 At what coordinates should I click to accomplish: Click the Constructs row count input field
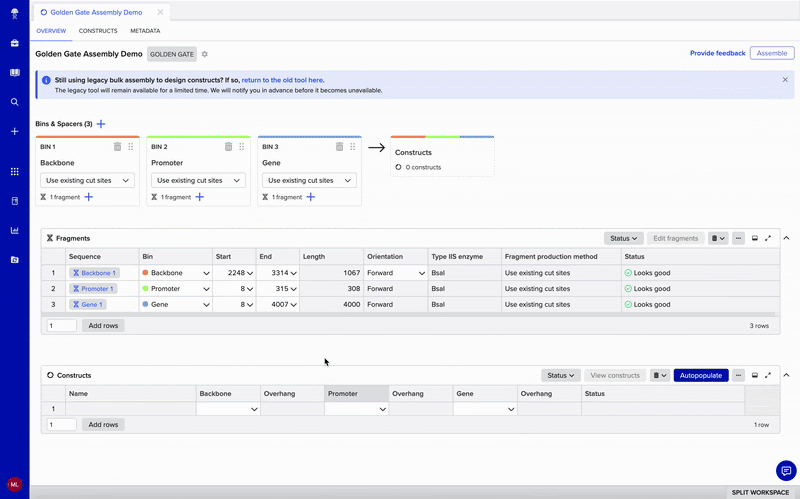click(x=61, y=424)
